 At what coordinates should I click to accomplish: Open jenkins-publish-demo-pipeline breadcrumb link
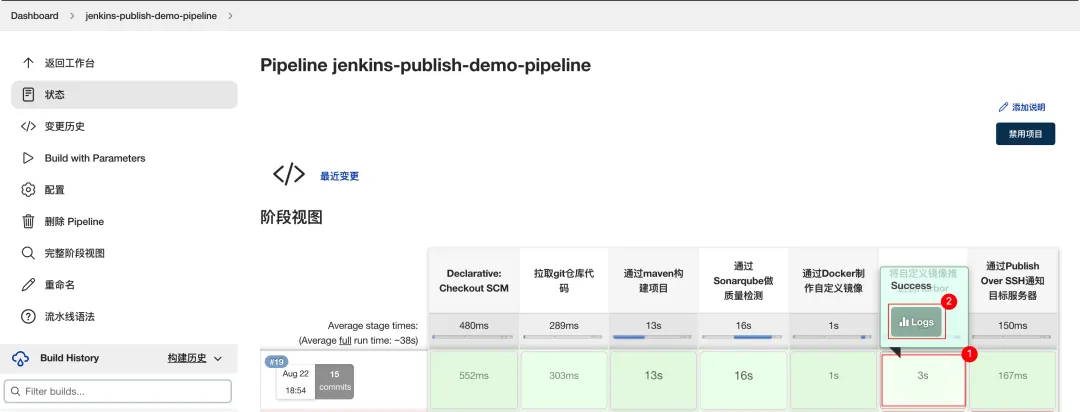coord(151,15)
